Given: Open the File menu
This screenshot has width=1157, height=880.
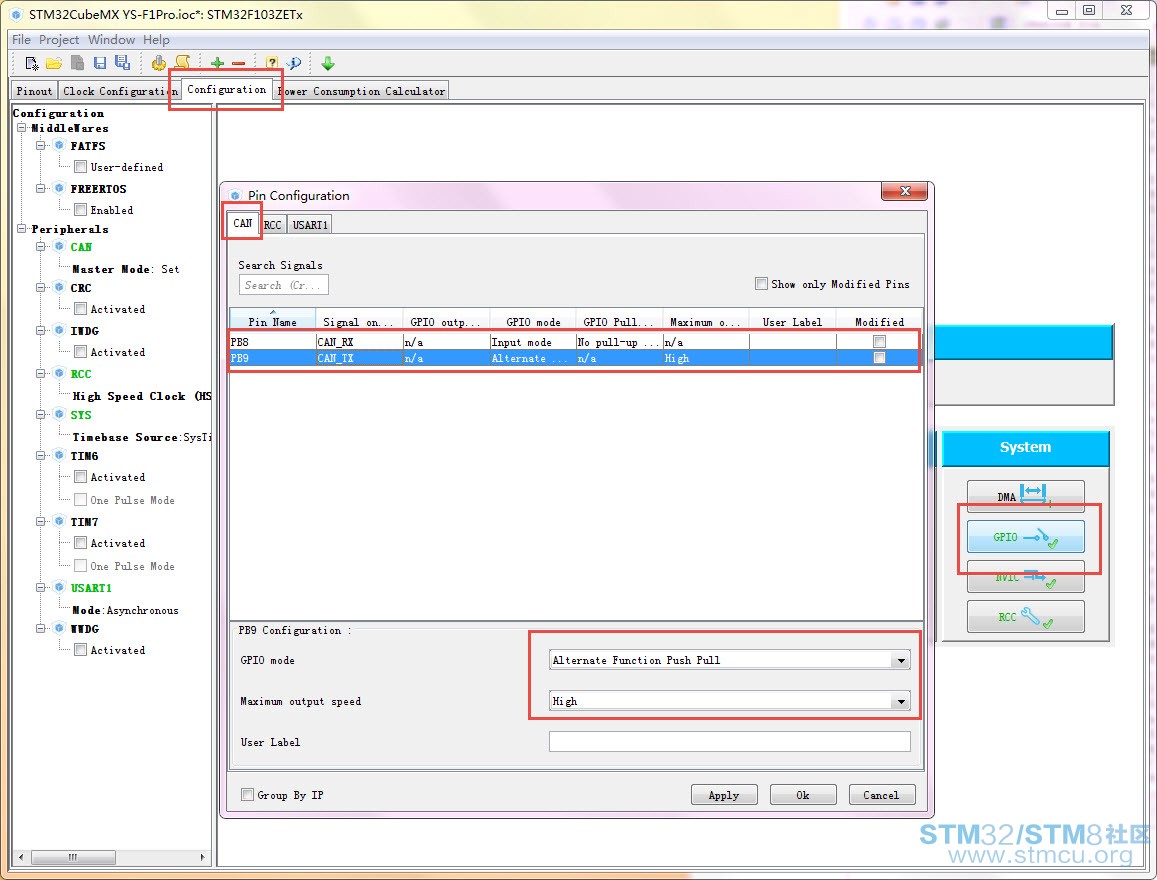Looking at the screenshot, I should [x=21, y=39].
